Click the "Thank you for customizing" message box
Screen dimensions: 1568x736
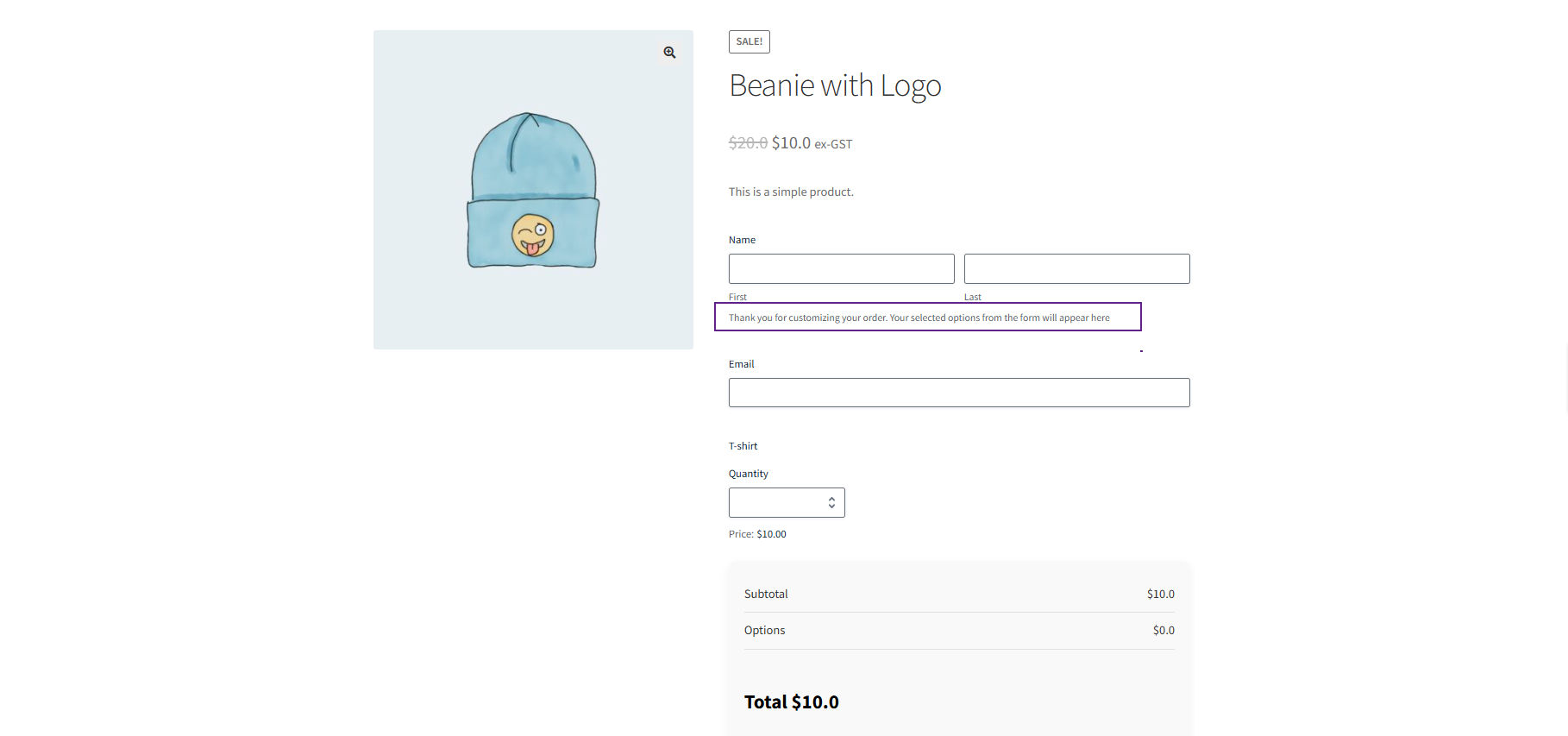[927, 318]
